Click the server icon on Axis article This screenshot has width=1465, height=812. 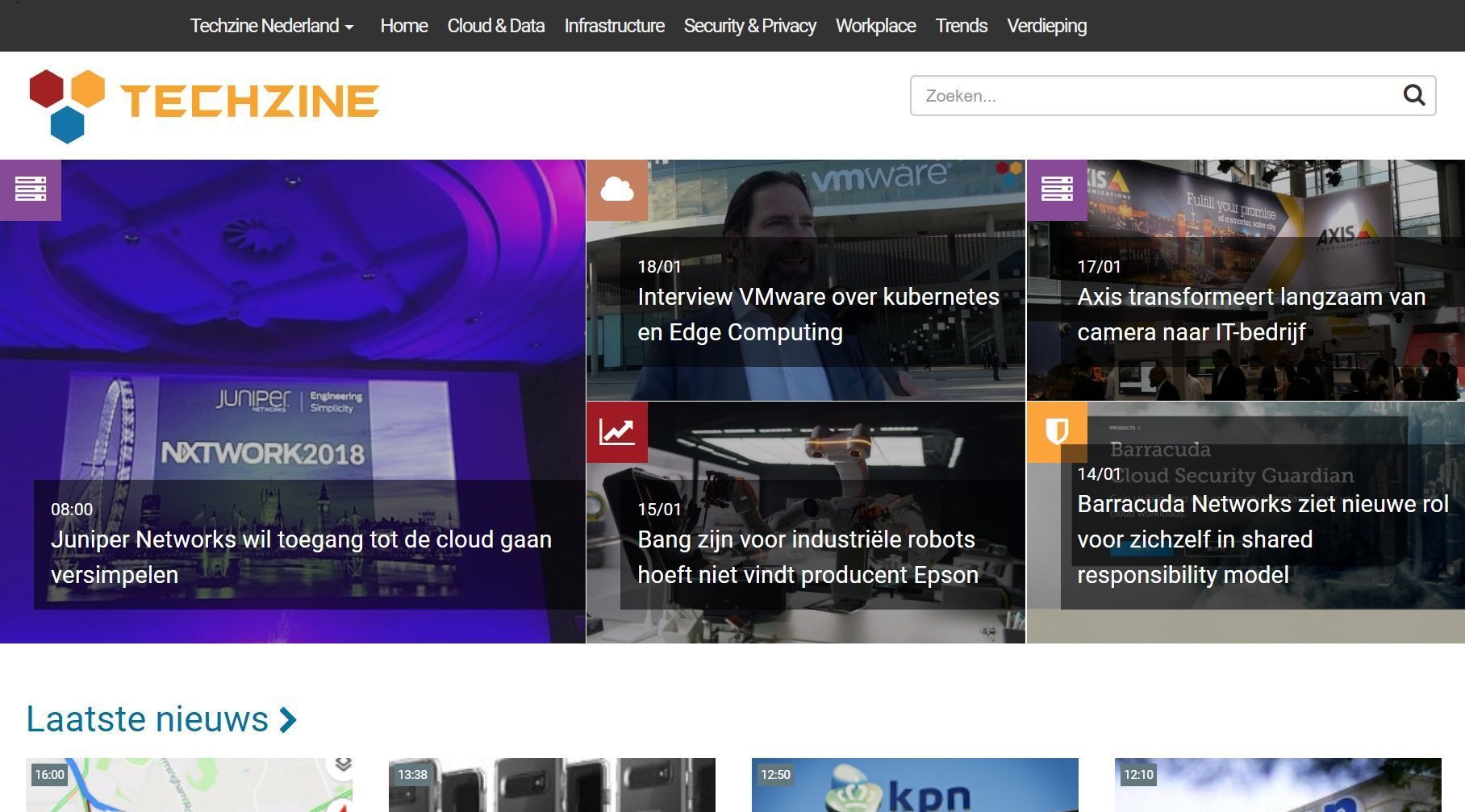point(1057,189)
